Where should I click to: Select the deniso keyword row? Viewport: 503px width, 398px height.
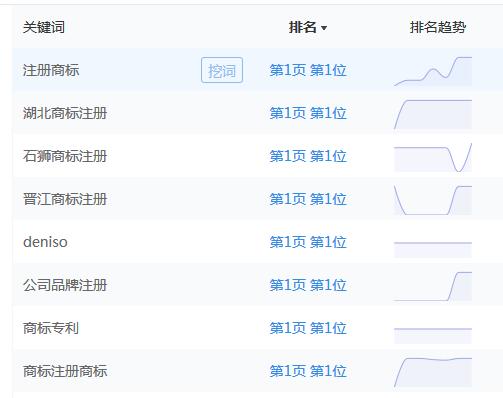coord(257,242)
